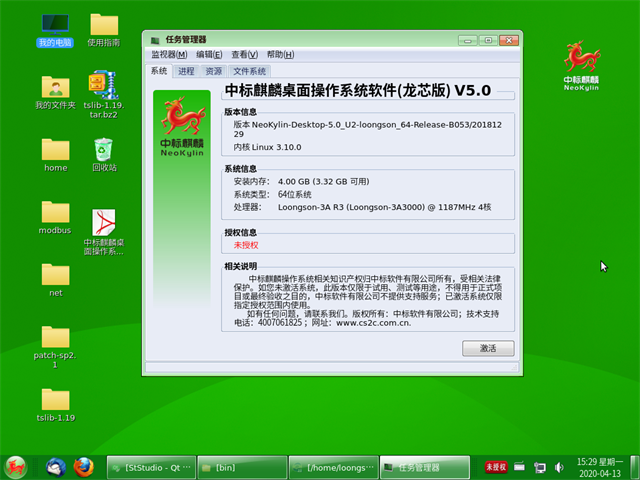Open the 查看(V) menu

pyautogui.click(x=245, y=55)
